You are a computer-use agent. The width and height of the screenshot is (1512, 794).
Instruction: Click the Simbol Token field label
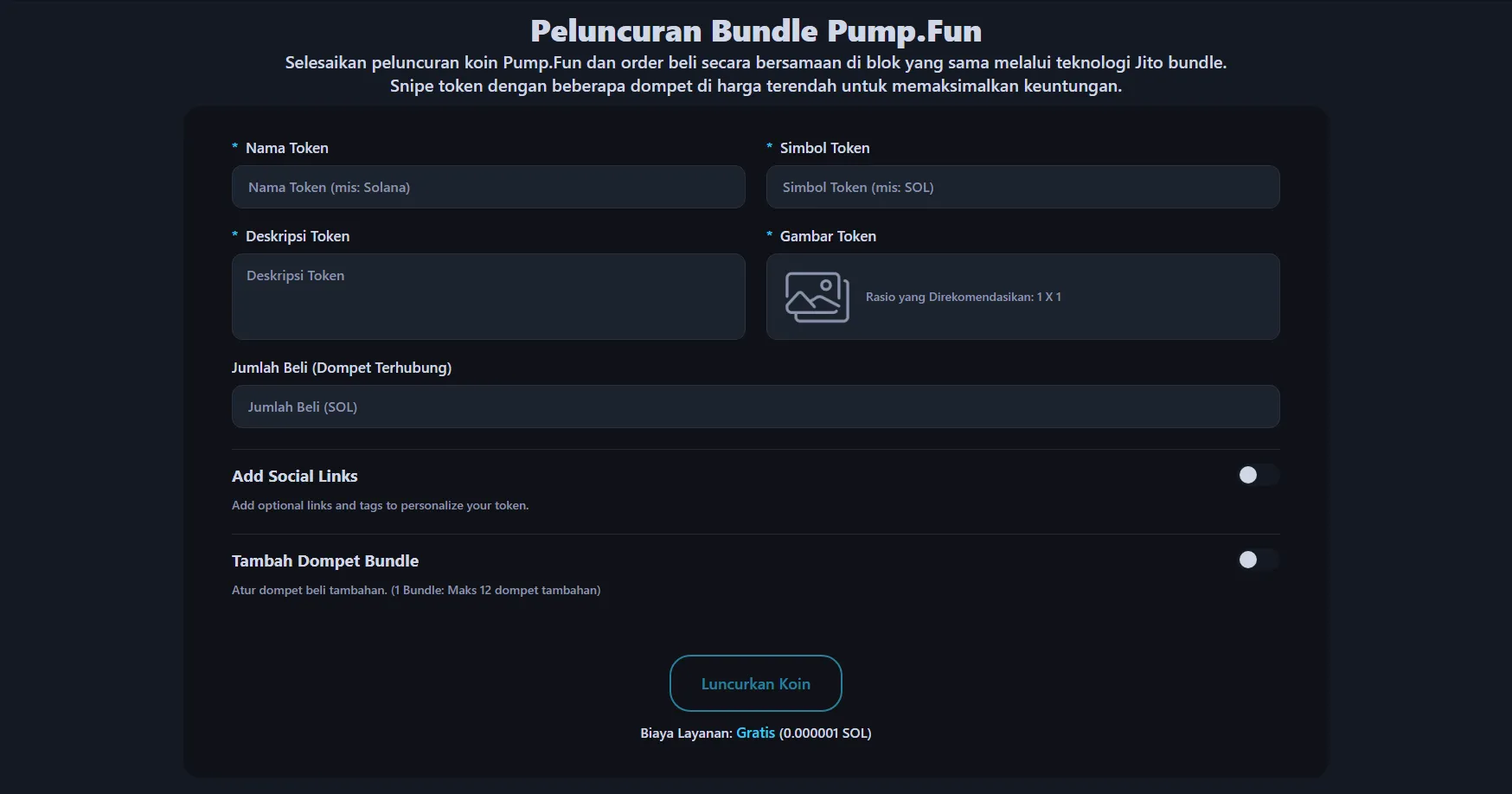click(x=824, y=148)
